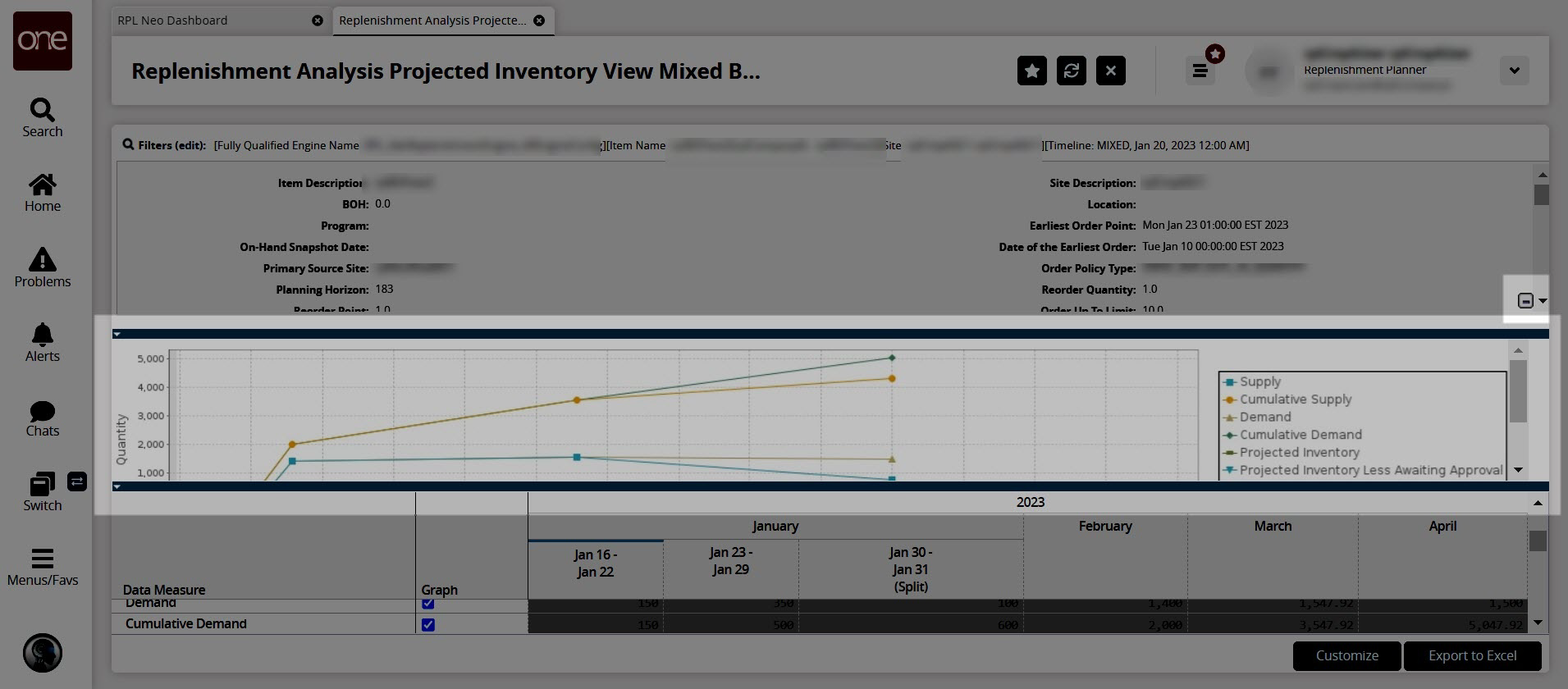
Task: Refresh the Replenishment Analysis view
Action: (x=1072, y=71)
